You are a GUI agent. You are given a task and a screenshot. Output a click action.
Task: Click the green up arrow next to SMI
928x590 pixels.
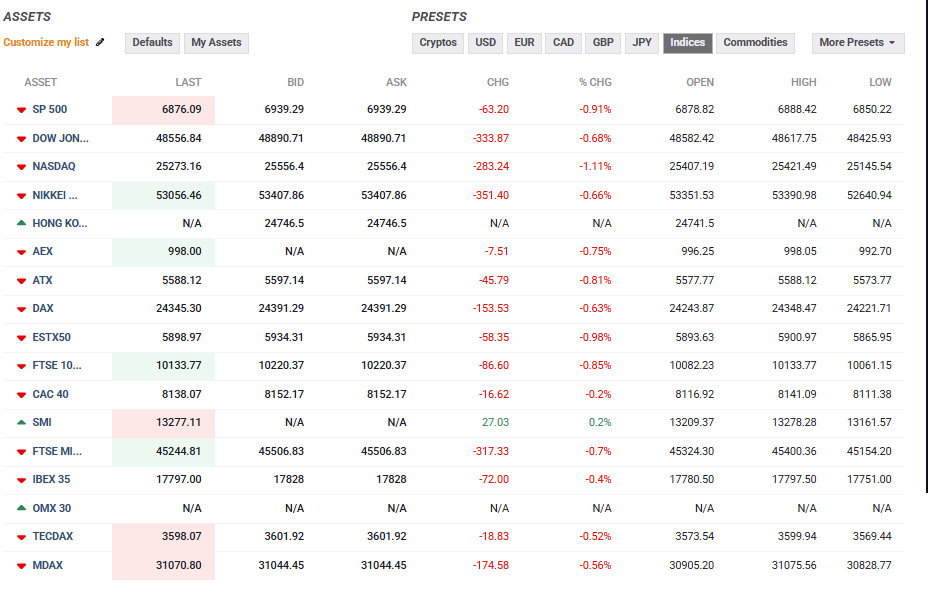[x=21, y=422]
